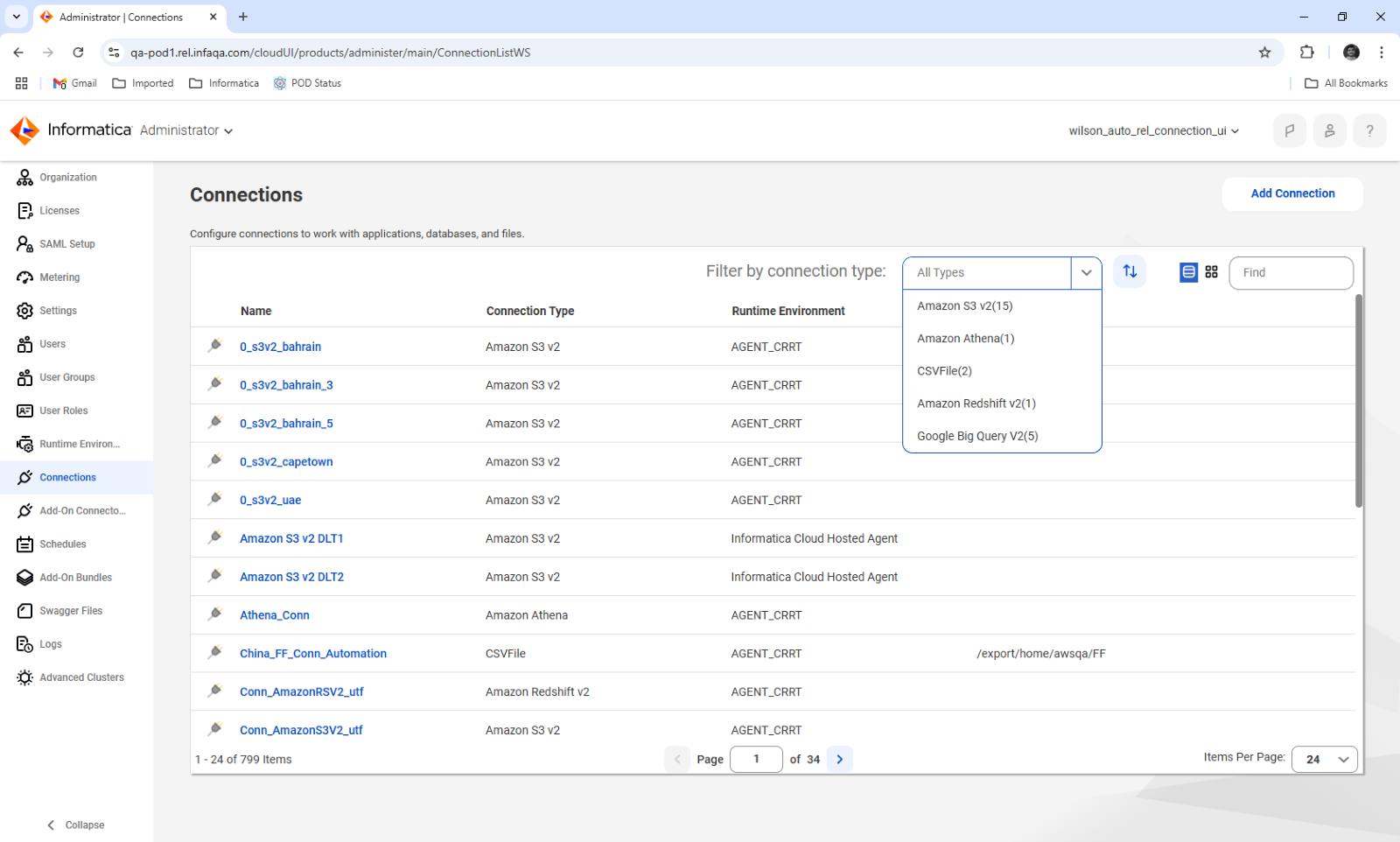Choose Amazon S3 v2(15) filter option
1400x842 pixels.
1002,305
